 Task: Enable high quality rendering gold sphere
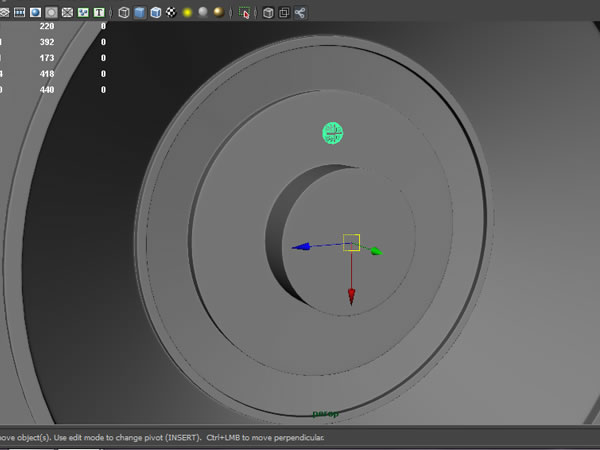[219, 12]
